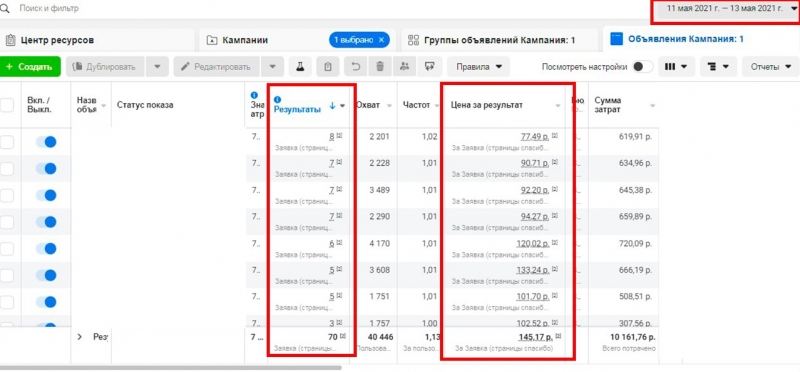This screenshot has height=372, width=800.
Task: Click the Редактировать button
Action: [217, 67]
